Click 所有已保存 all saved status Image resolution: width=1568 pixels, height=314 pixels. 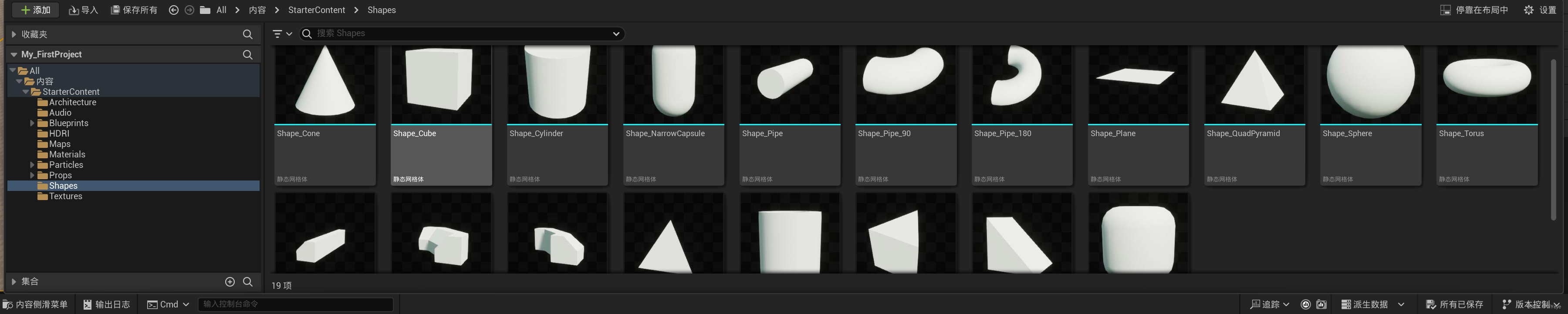click(x=1455, y=304)
